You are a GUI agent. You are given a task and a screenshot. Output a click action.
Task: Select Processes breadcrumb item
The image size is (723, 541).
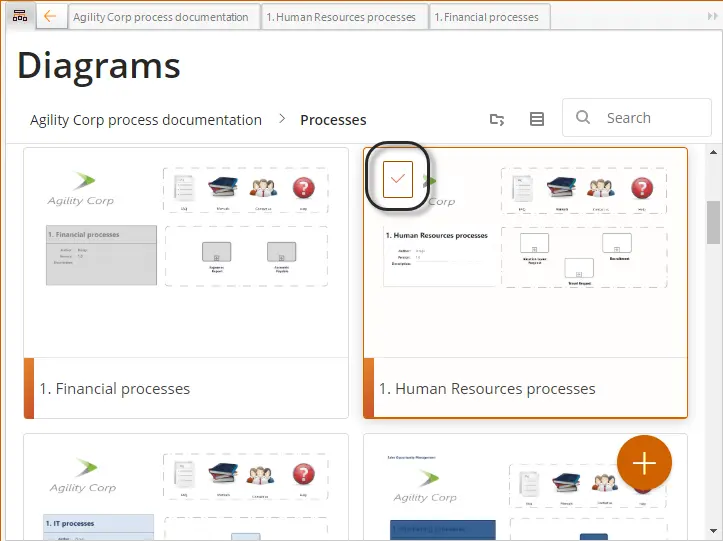[x=333, y=120]
